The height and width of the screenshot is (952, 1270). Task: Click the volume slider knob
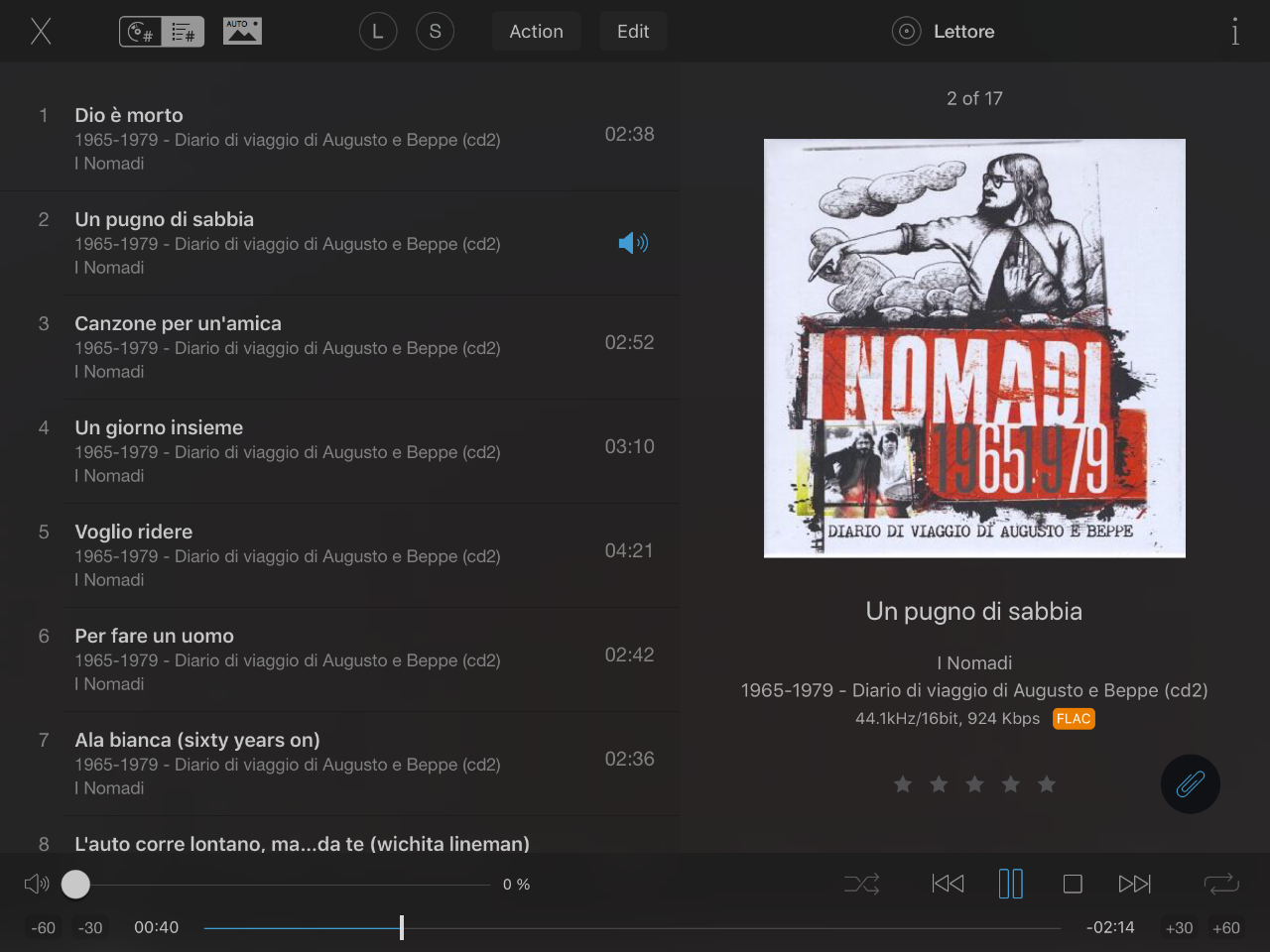tap(75, 885)
